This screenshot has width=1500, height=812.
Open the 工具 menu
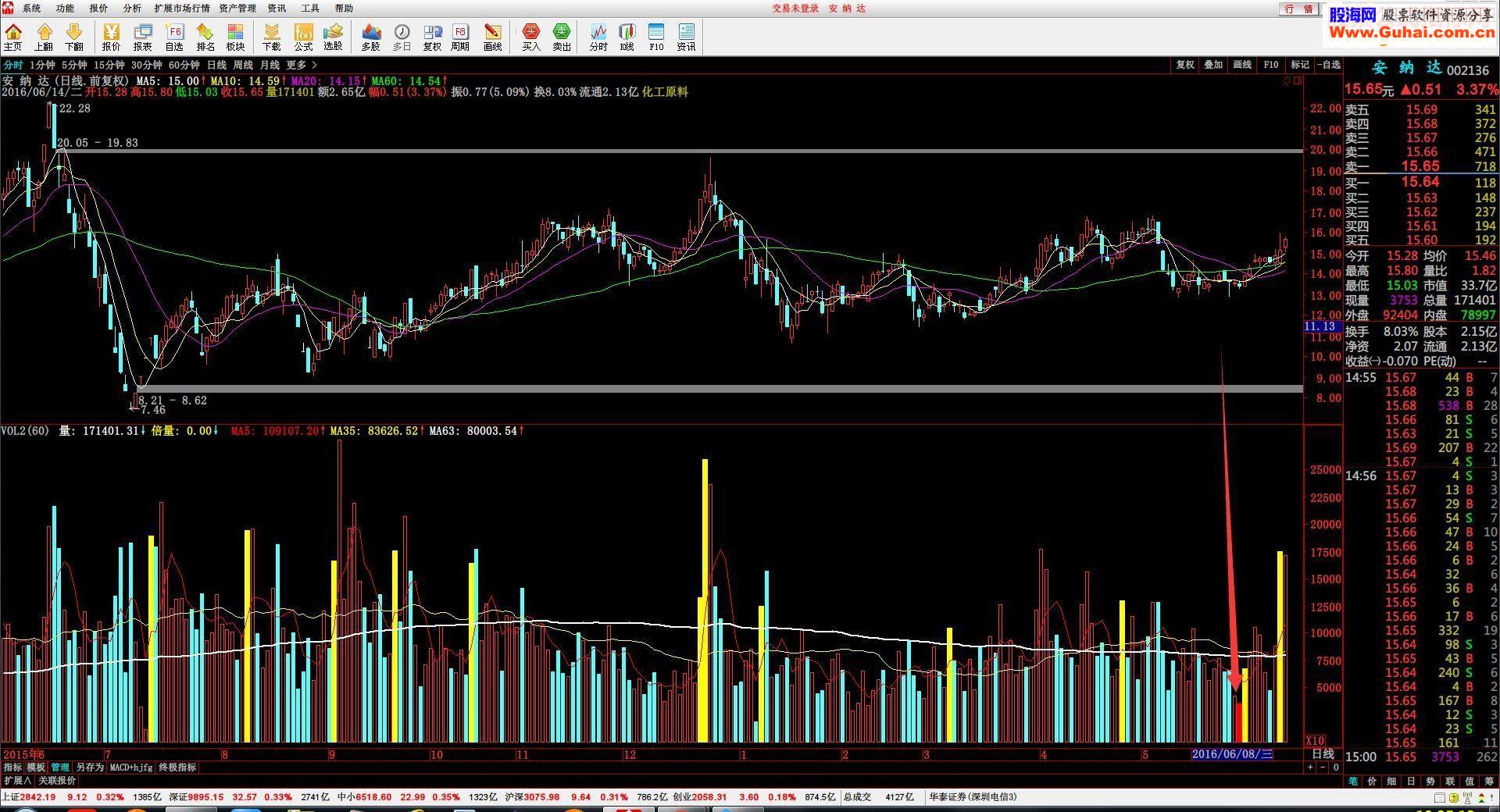click(x=310, y=9)
